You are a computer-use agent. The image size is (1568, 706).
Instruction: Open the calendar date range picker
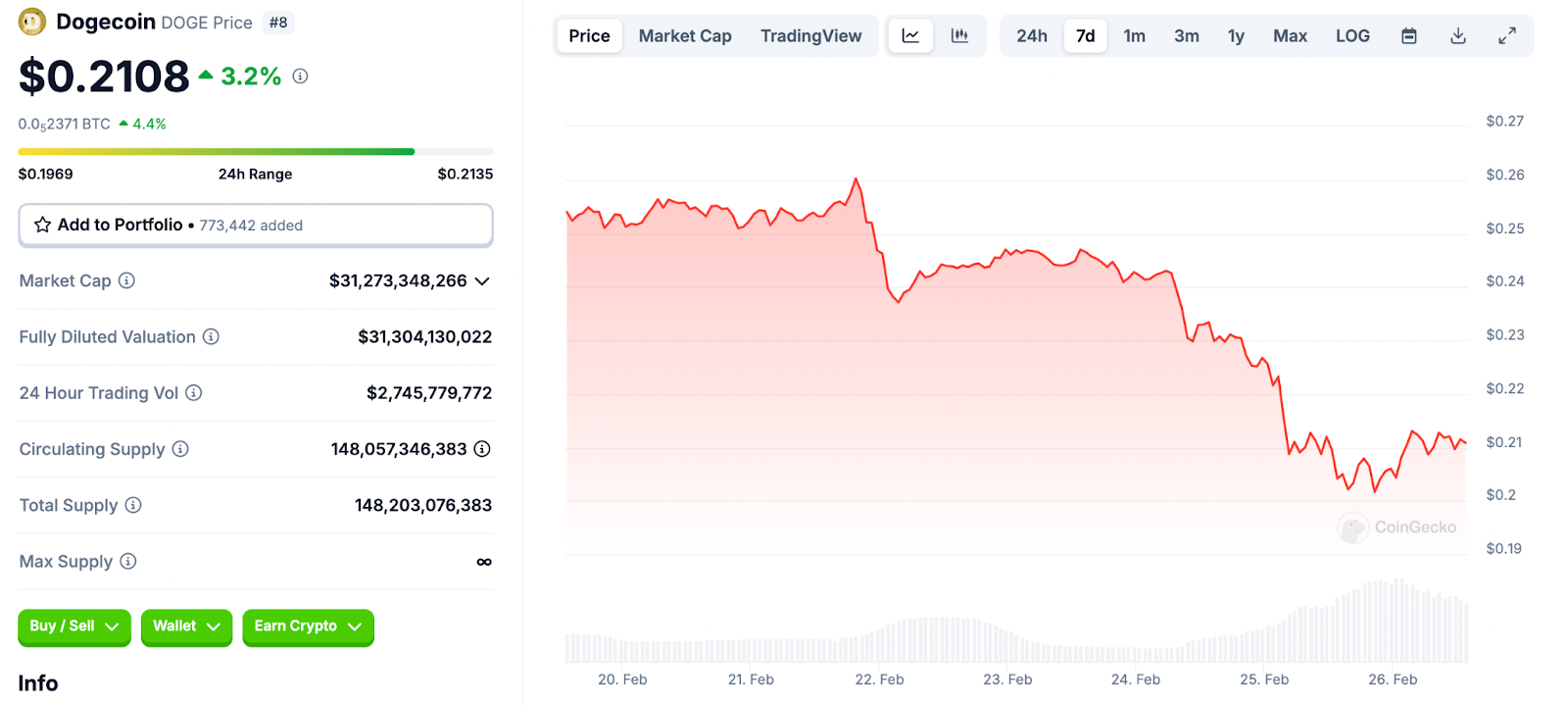pyautogui.click(x=1409, y=36)
